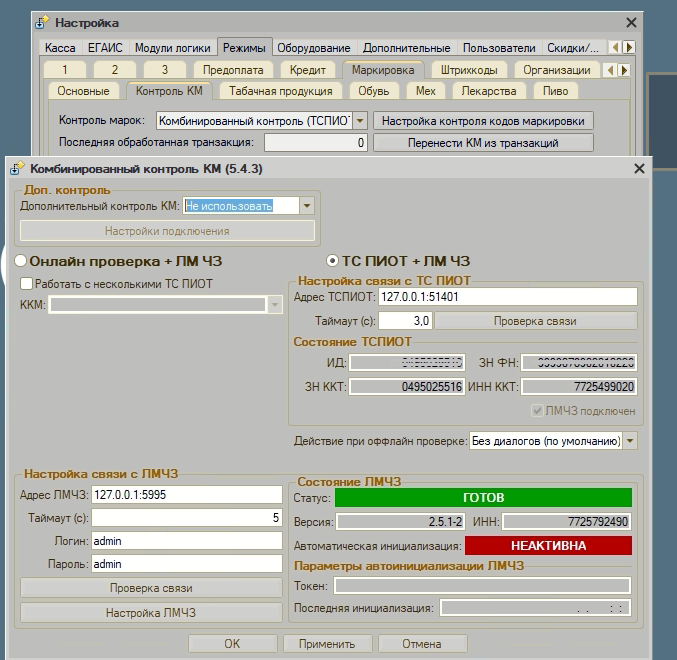Select sub-tab 3
Screen dimensions: 677x660
click(165, 70)
